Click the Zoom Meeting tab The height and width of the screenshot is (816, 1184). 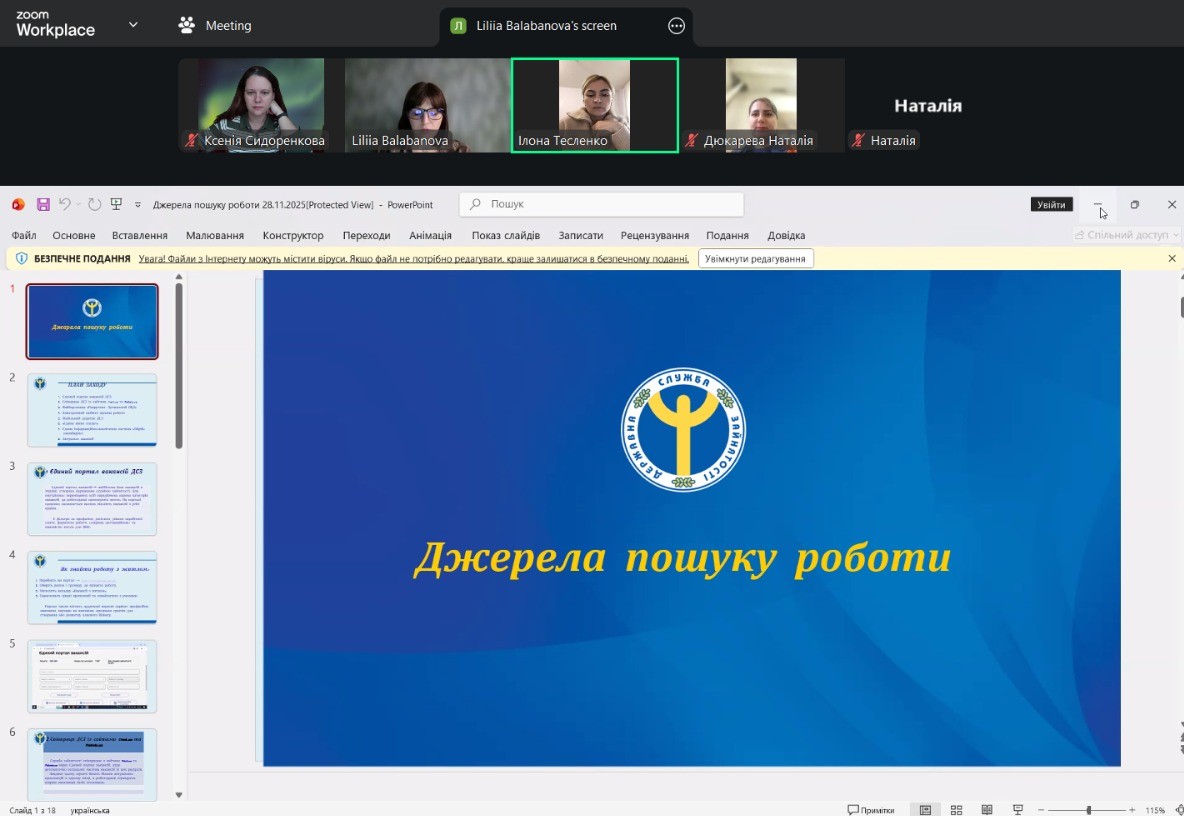215,26
